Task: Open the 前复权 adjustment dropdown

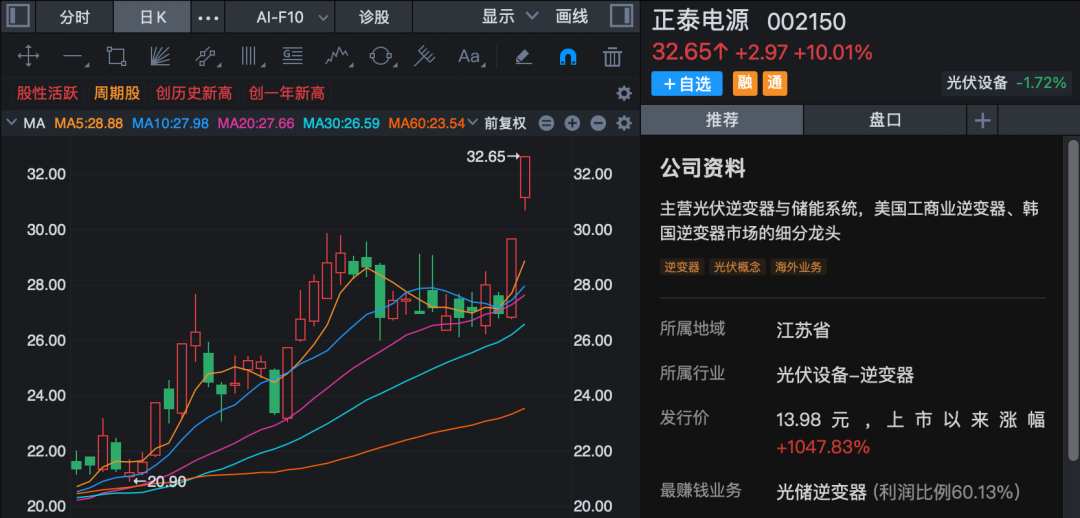Action: [506, 123]
